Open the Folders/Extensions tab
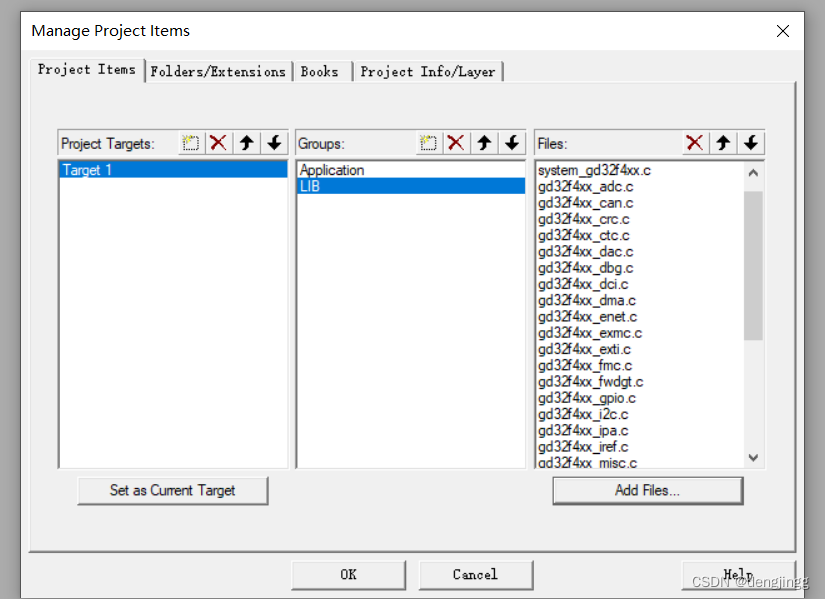This screenshot has width=825, height=599. pyautogui.click(x=218, y=72)
